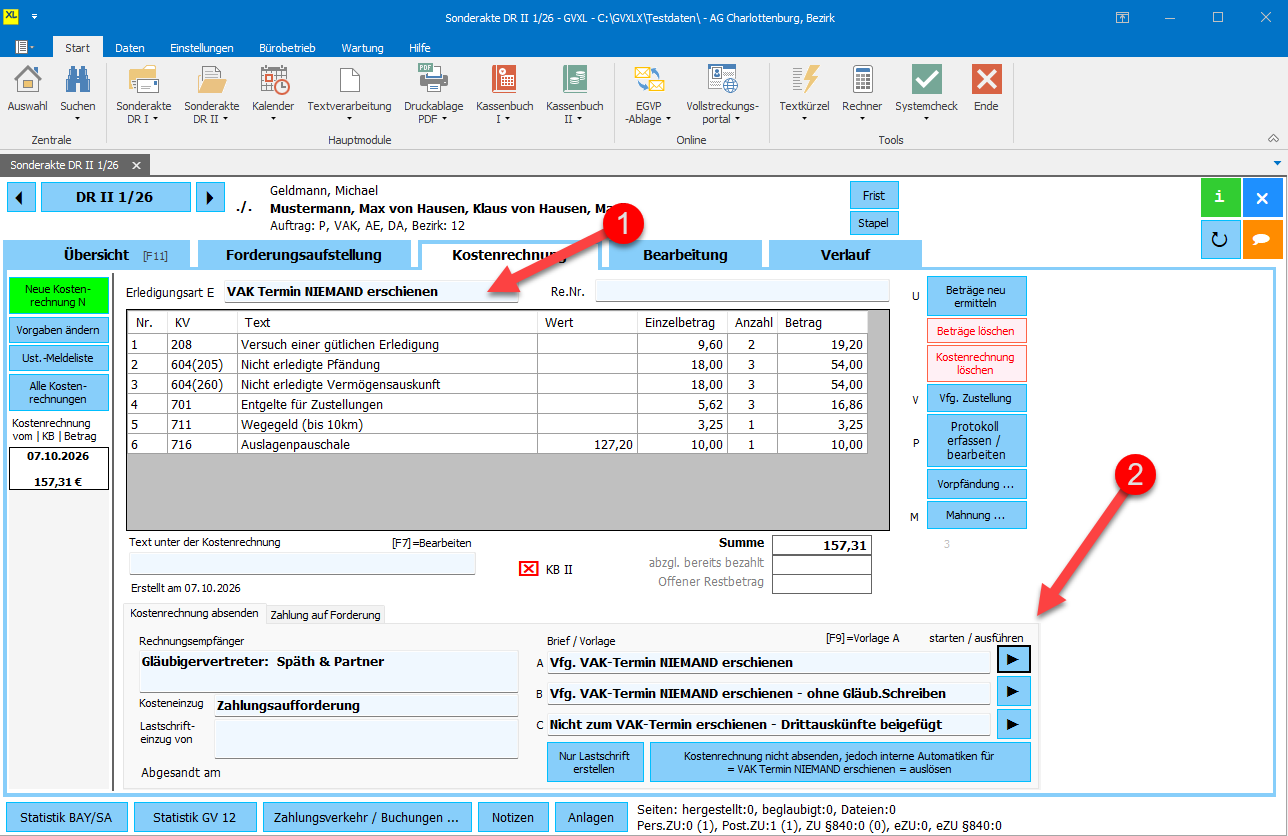Open Zahlungsverkehr / Buchungen button
This screenshot has height=836, width=1288.
point(366,817)
